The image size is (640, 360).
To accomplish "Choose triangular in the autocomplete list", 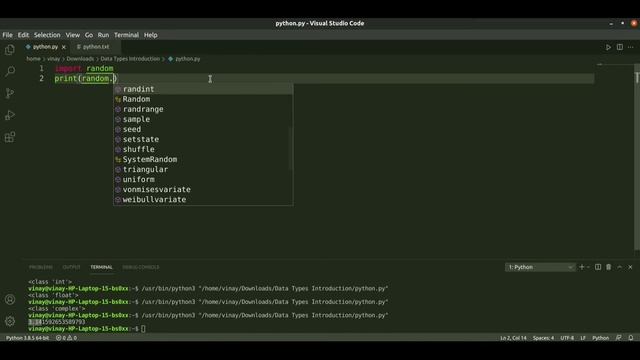I will pyautogui.click(x=202, y=169).
